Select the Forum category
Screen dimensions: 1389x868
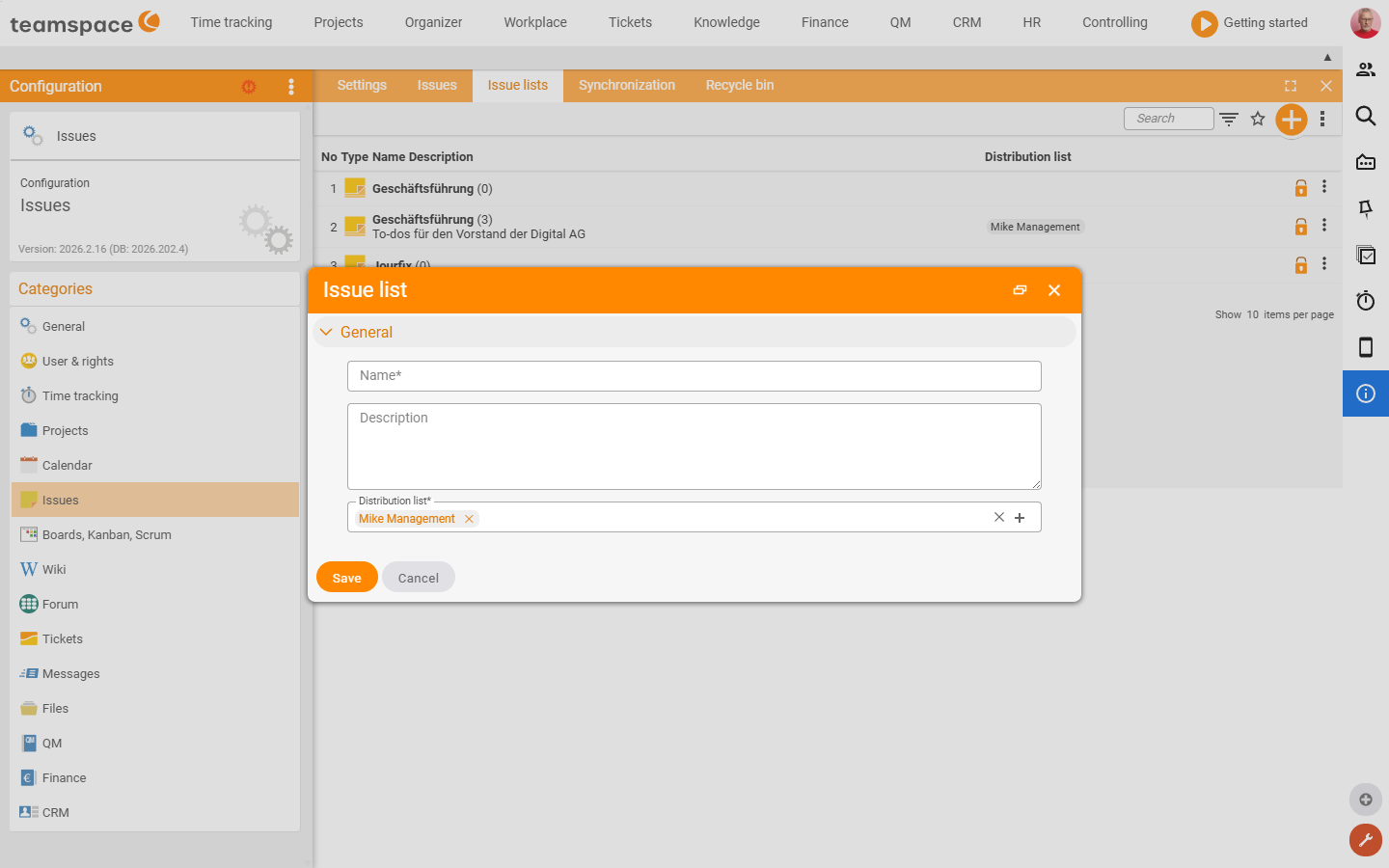pyautogui.click(x=155, y=604)
